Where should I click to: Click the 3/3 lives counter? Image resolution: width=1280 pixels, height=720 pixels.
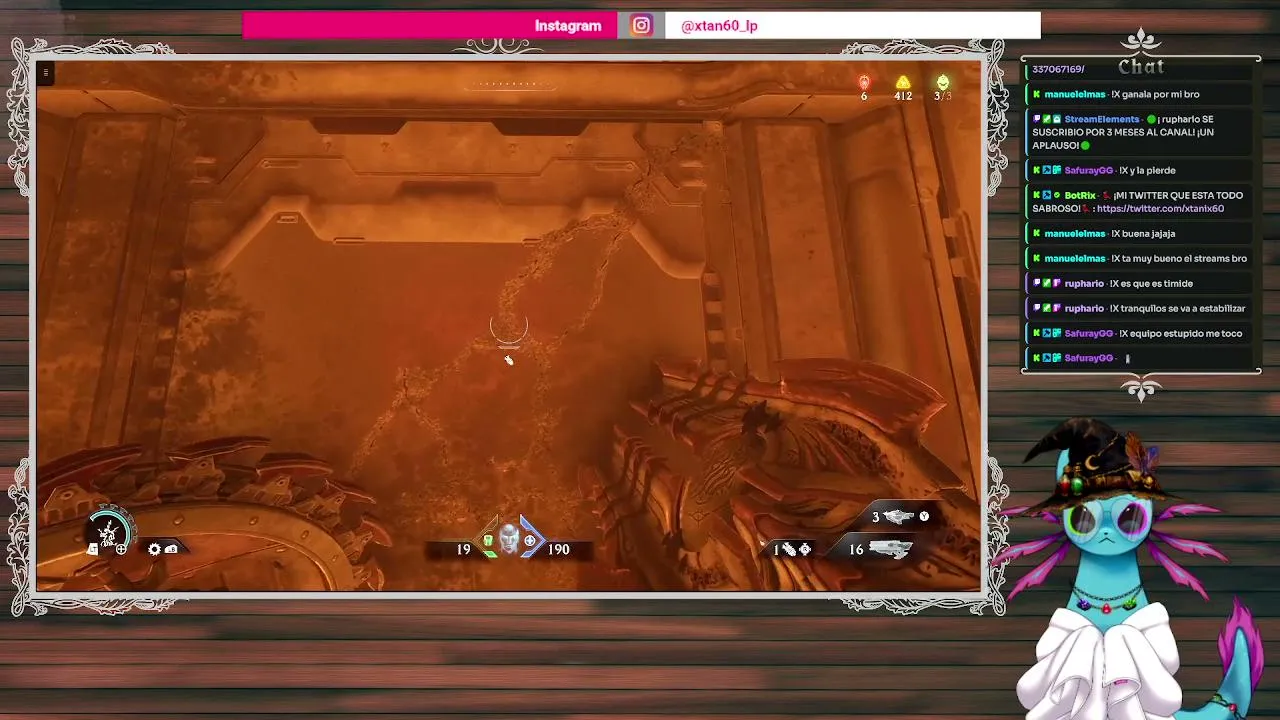tap(943, 96)
